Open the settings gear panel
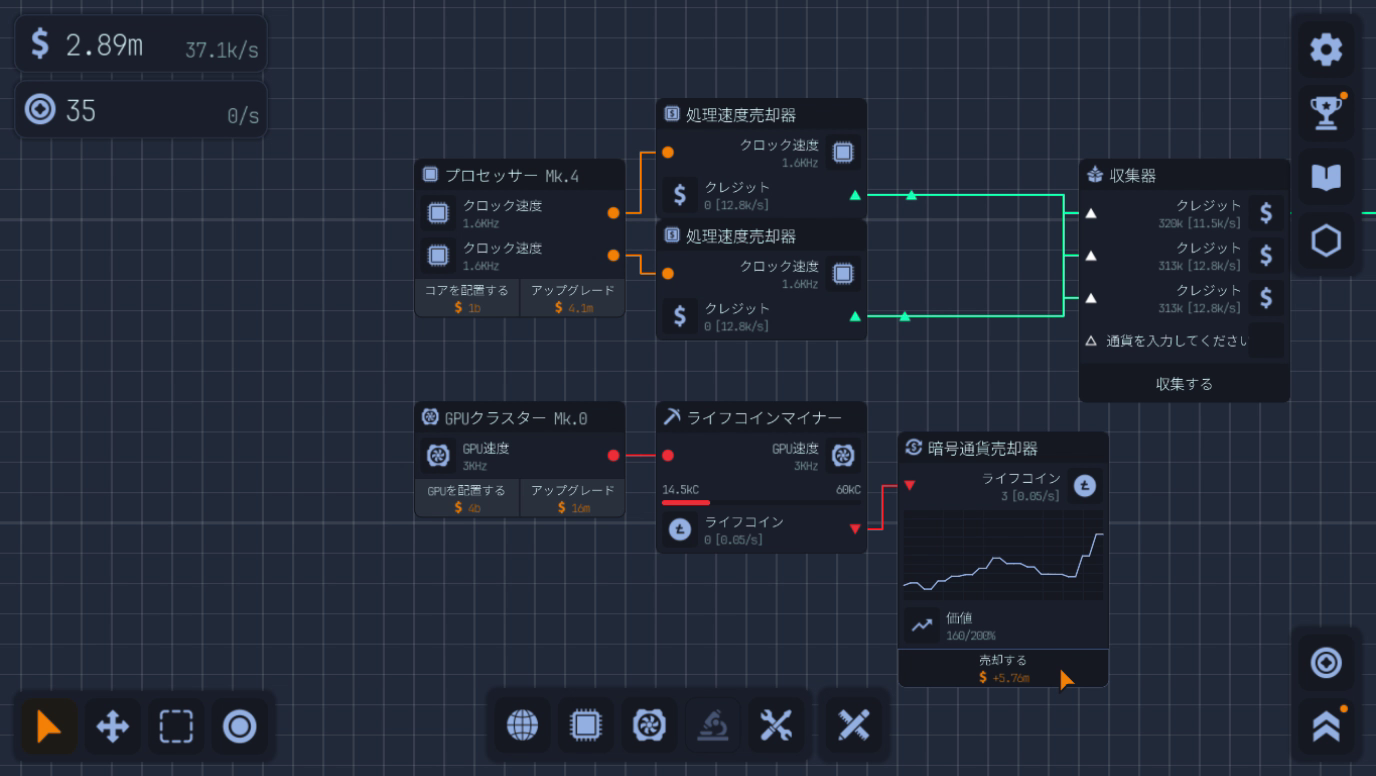The image size is (1376, 776). point(1326,49)
